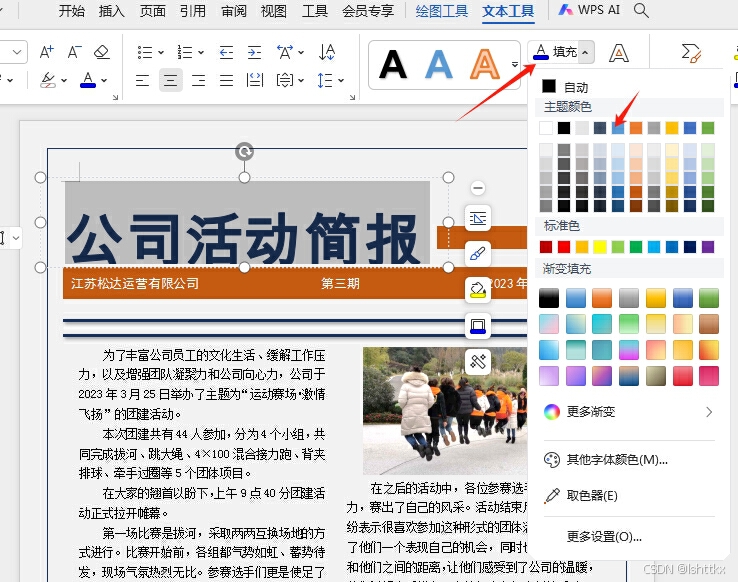
Task: Click the line spacing icon
Action: point(325,80)
